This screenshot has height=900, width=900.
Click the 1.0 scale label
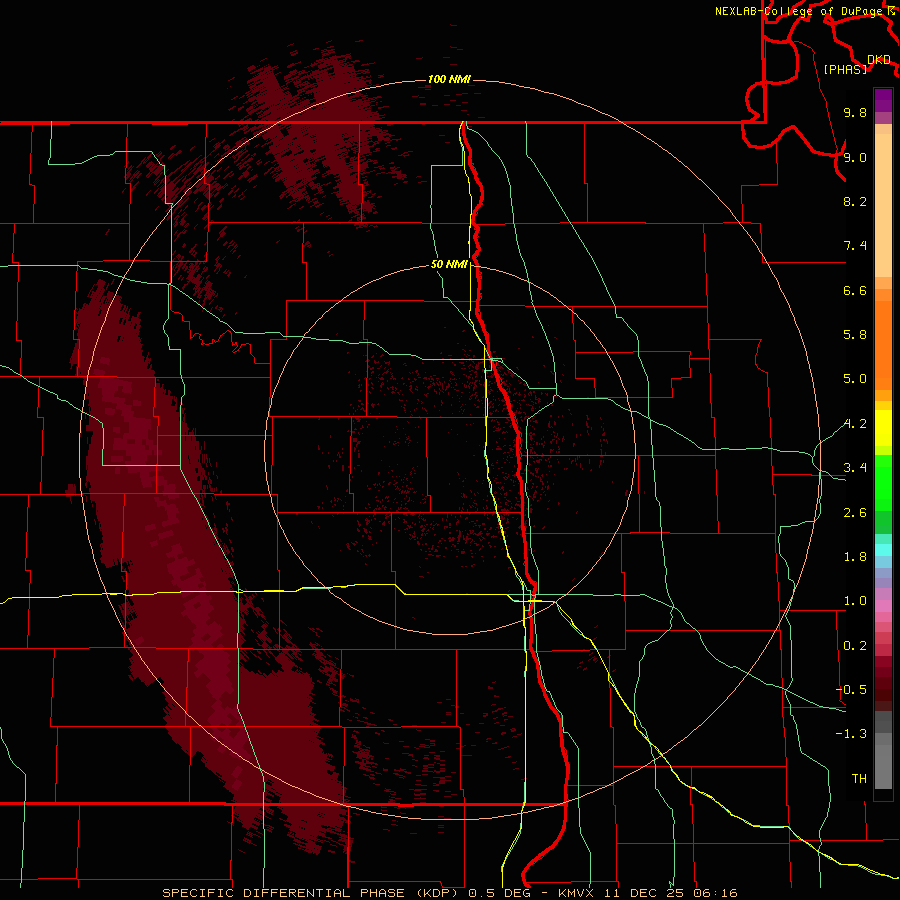(855, 601)
